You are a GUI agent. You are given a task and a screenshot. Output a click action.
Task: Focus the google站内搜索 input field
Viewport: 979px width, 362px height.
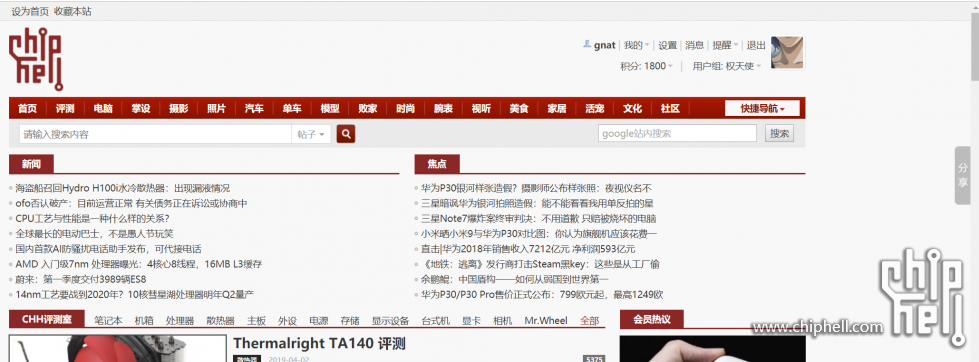point(677,134)
